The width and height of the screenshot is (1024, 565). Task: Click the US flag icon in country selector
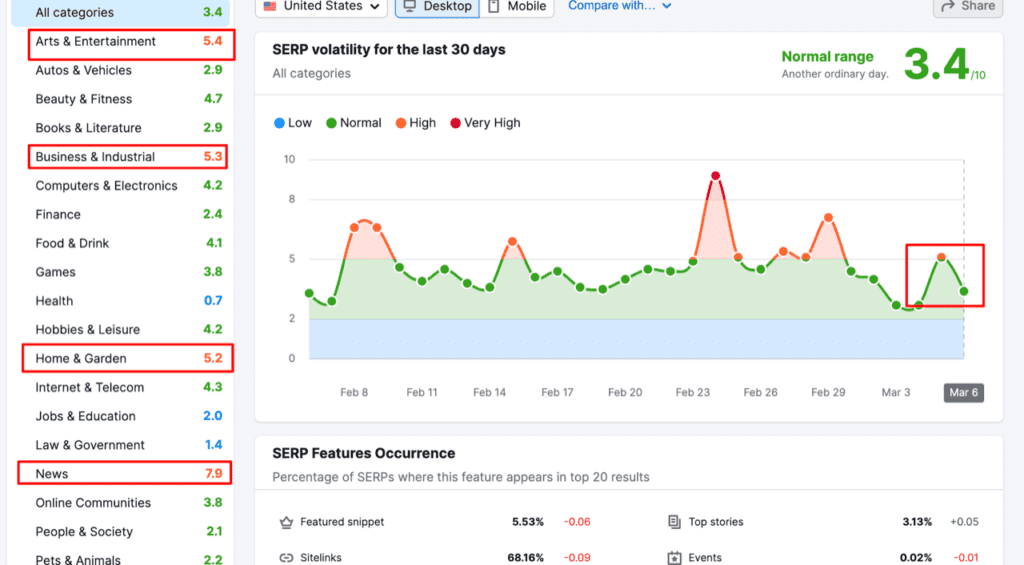[x=270, y=6]
